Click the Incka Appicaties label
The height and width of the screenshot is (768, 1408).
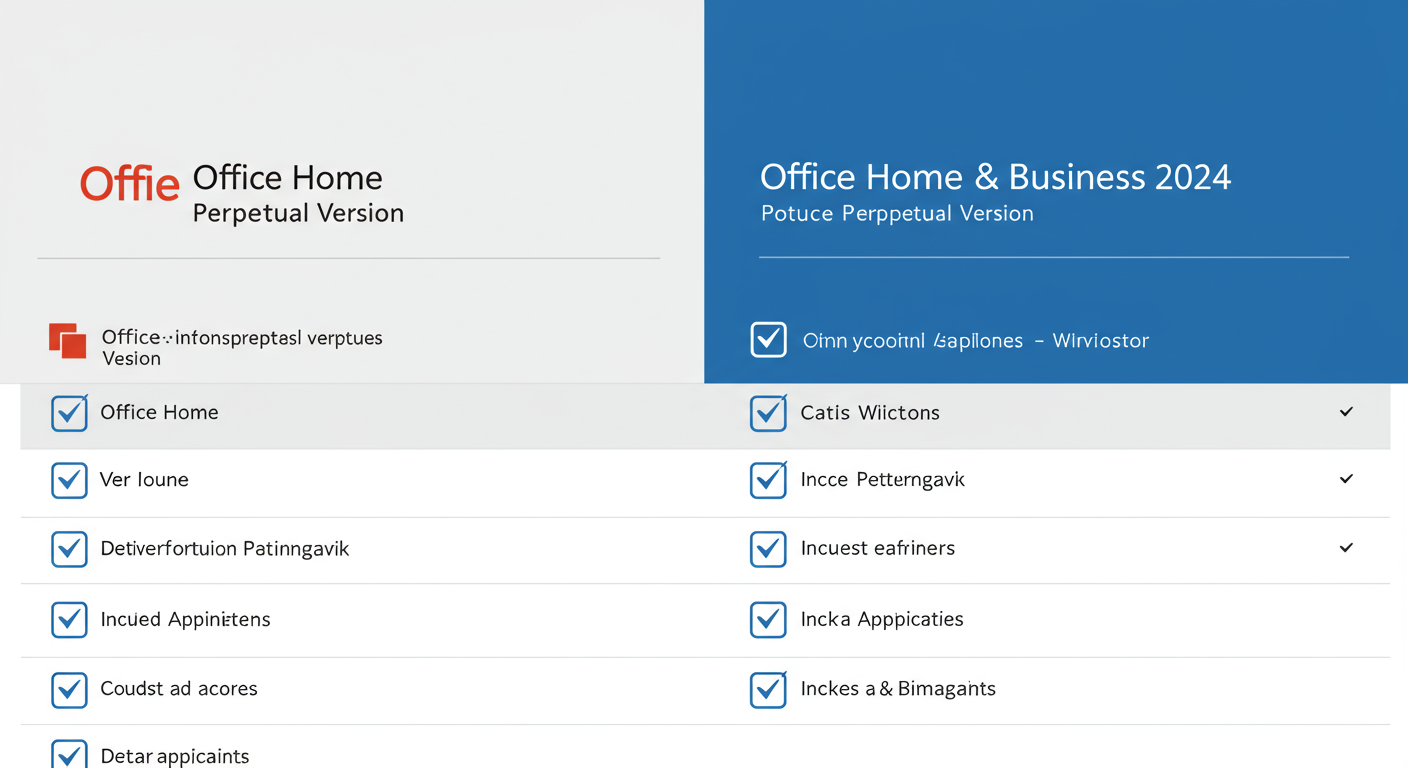coord(882,620)
